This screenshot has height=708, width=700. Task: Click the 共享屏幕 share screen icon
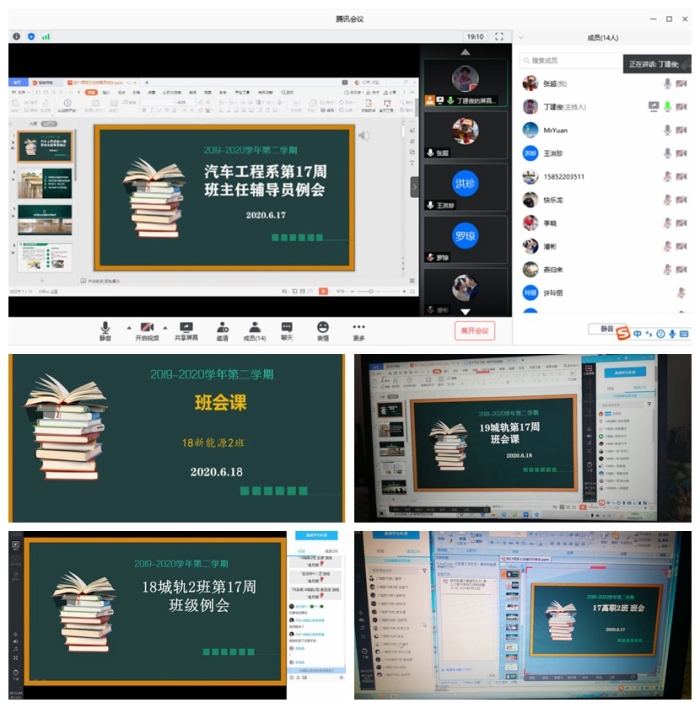[x=186, y=328]
